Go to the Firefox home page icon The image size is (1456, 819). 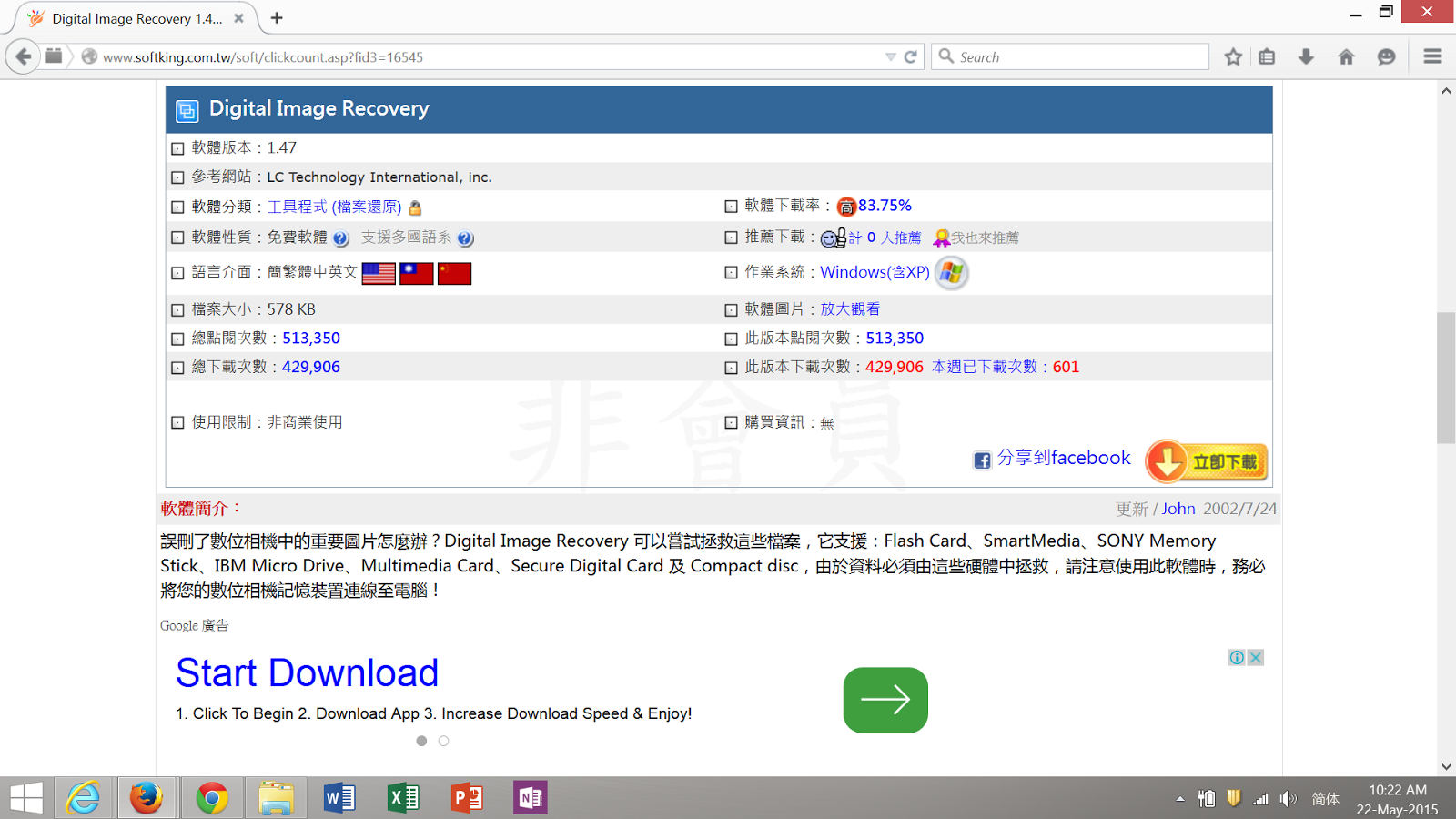pos(1346,56)
